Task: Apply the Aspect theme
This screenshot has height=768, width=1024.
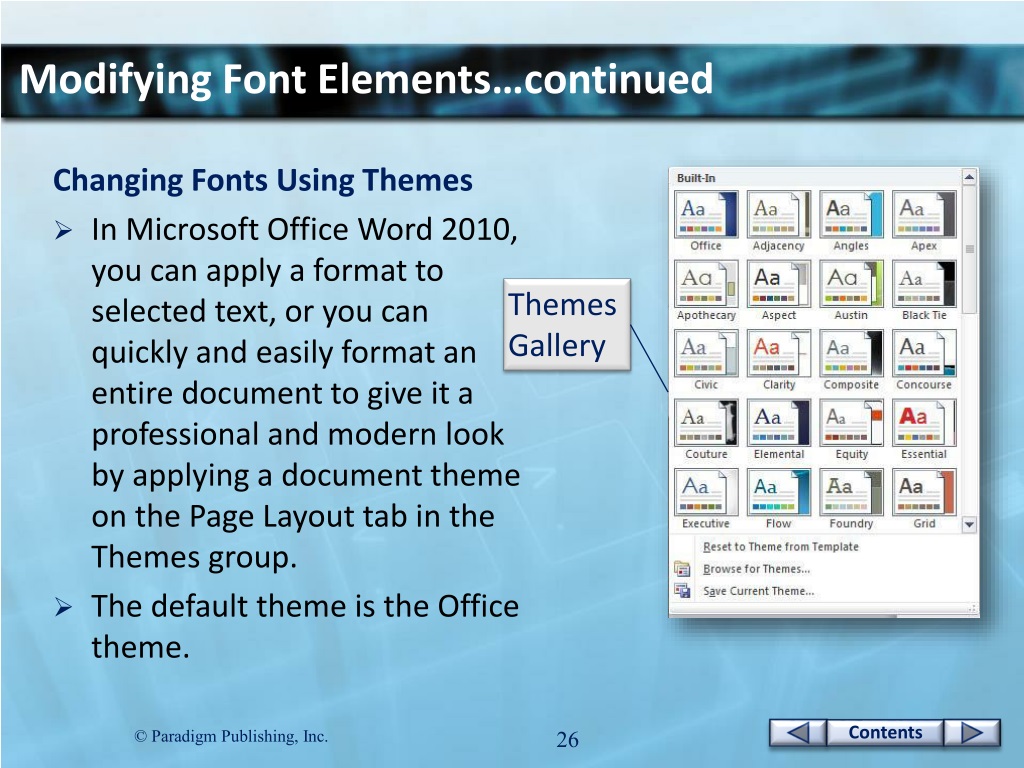Action: coord(778,283)
